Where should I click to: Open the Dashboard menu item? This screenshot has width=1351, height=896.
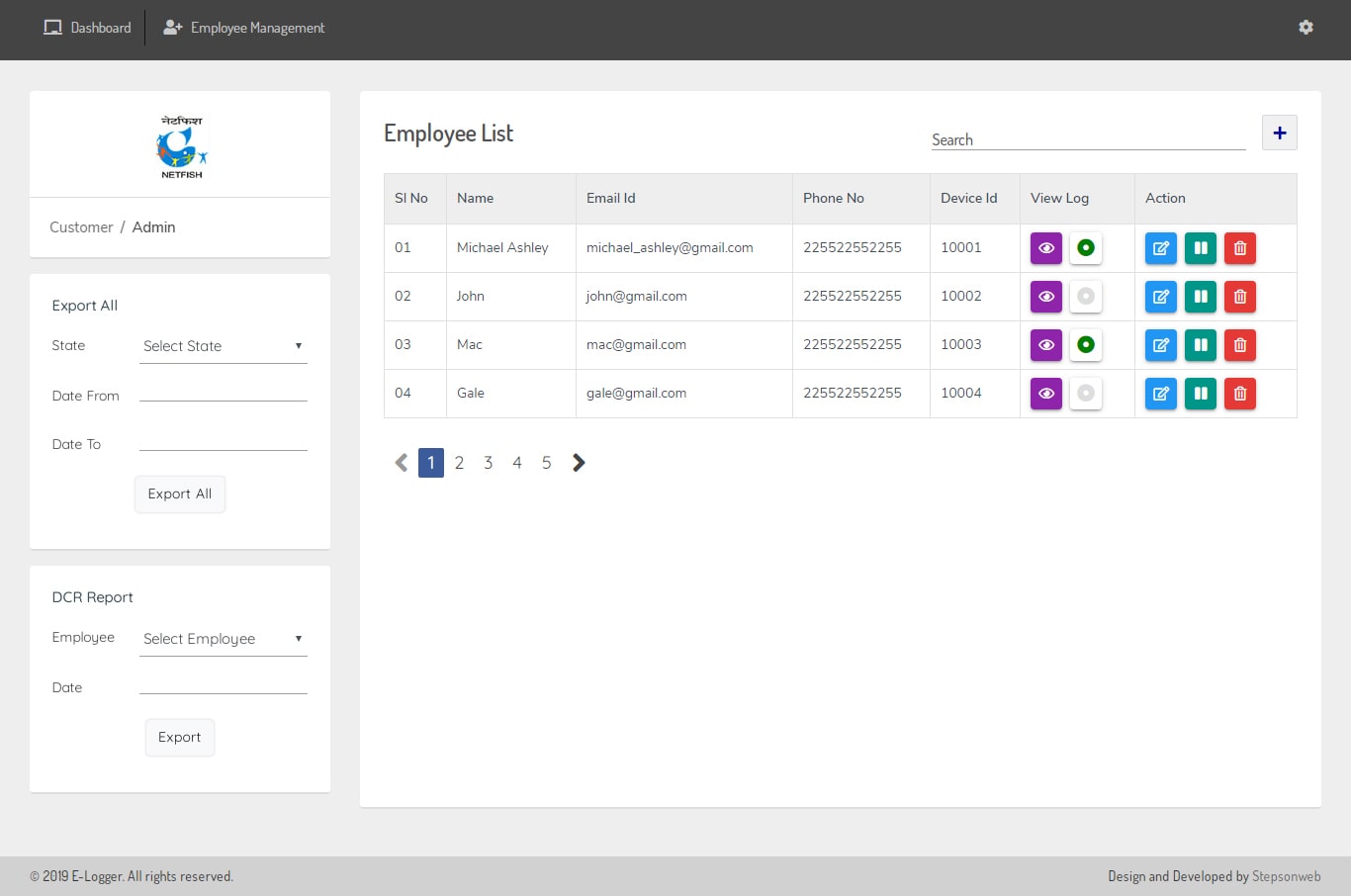pyautogui.click(x=87, y=28)
